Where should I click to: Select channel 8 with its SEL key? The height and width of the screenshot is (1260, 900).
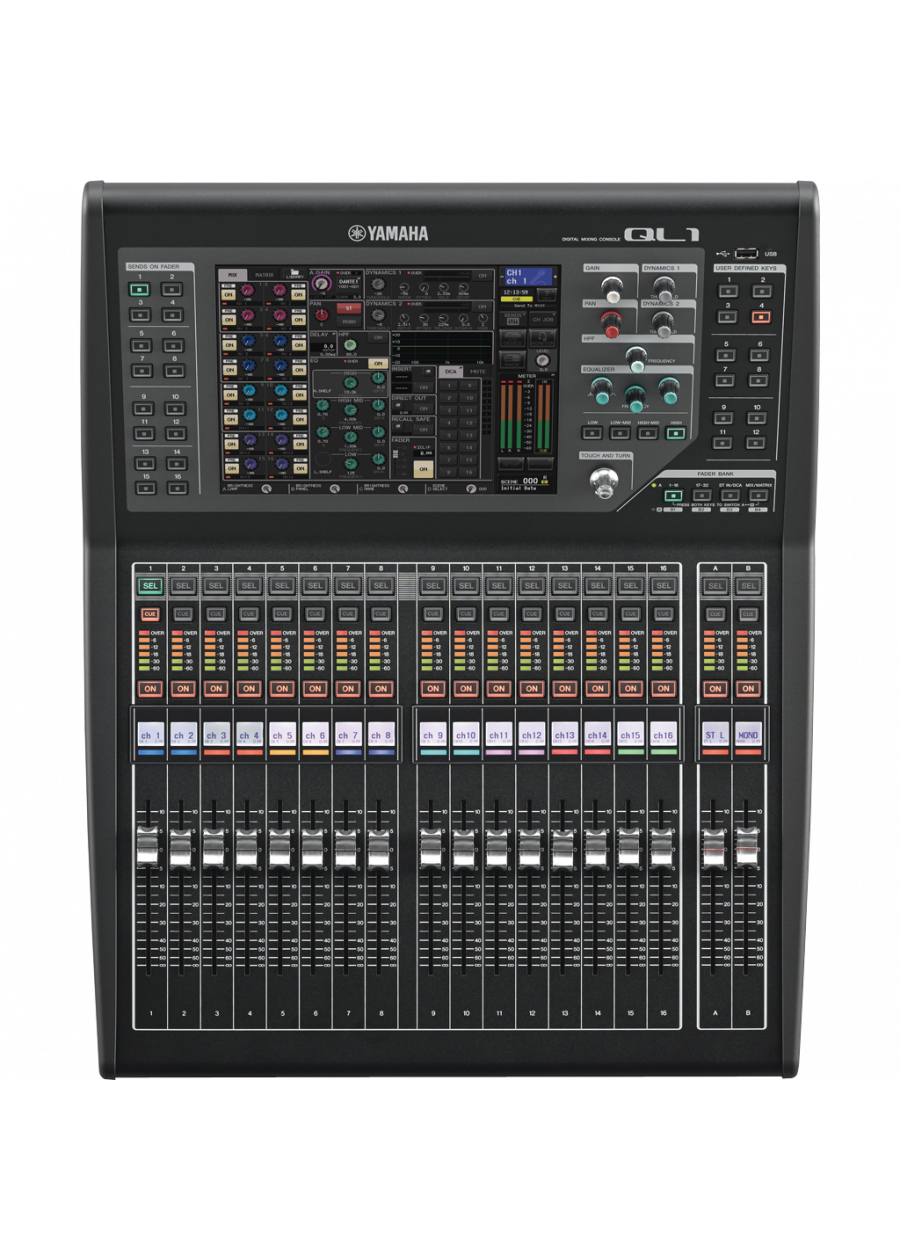(380, 585)
